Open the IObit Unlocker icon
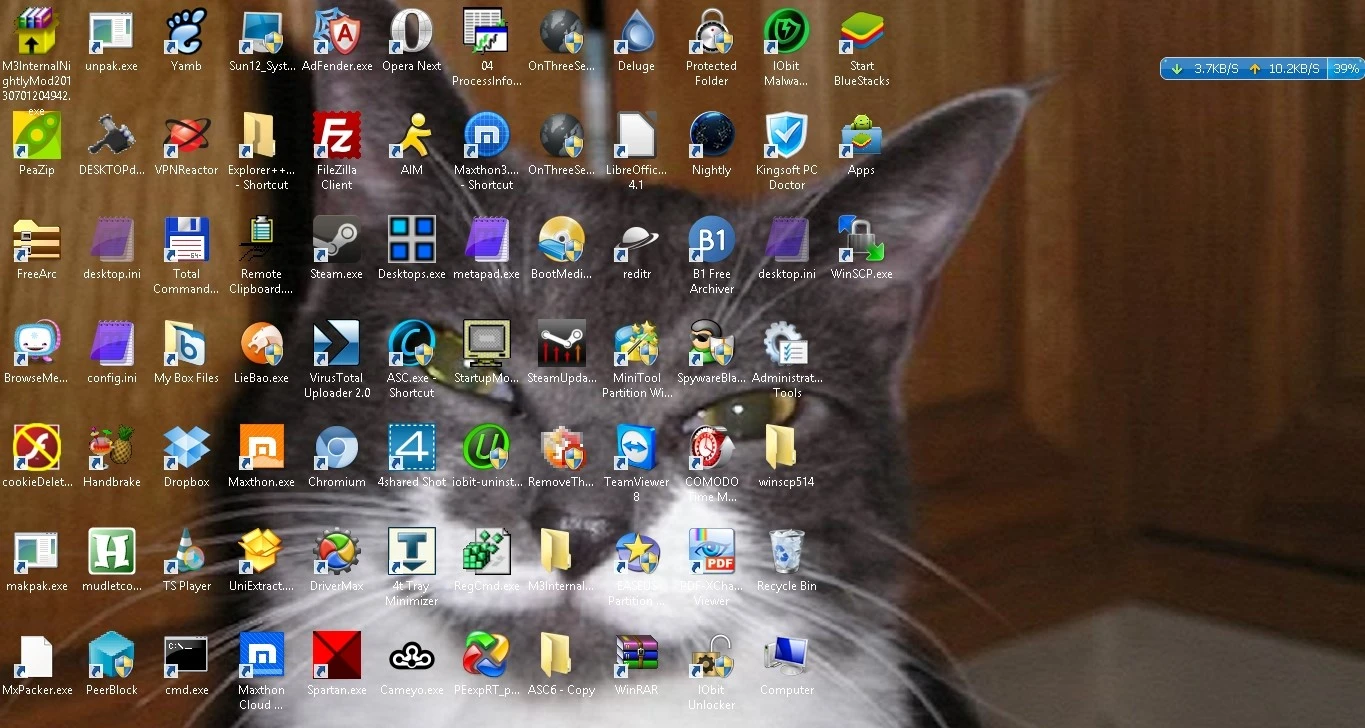This screenshot has height=728, width=1365. click(x=712, y=655)
